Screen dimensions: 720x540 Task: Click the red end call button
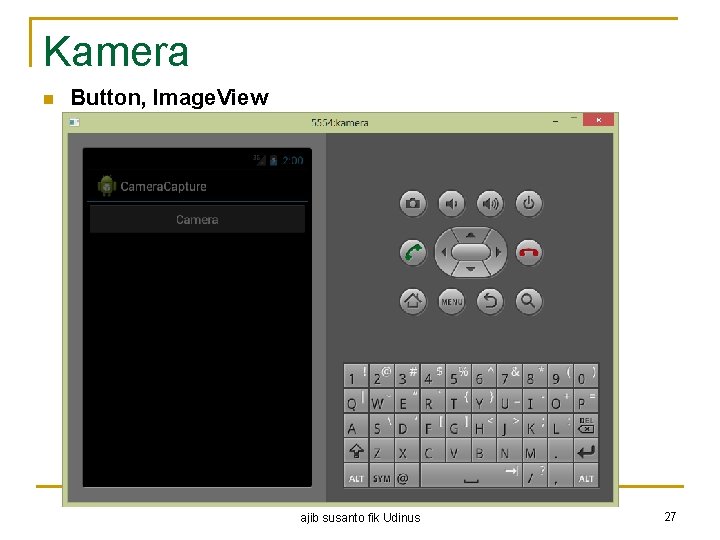(x=529, y=253)
